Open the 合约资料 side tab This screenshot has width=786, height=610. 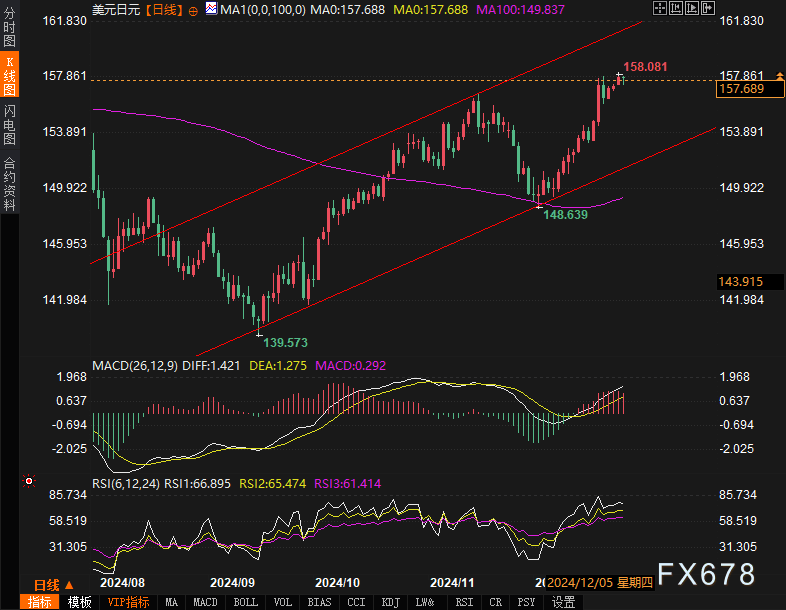pyautogui.click(x=10, y=183)
